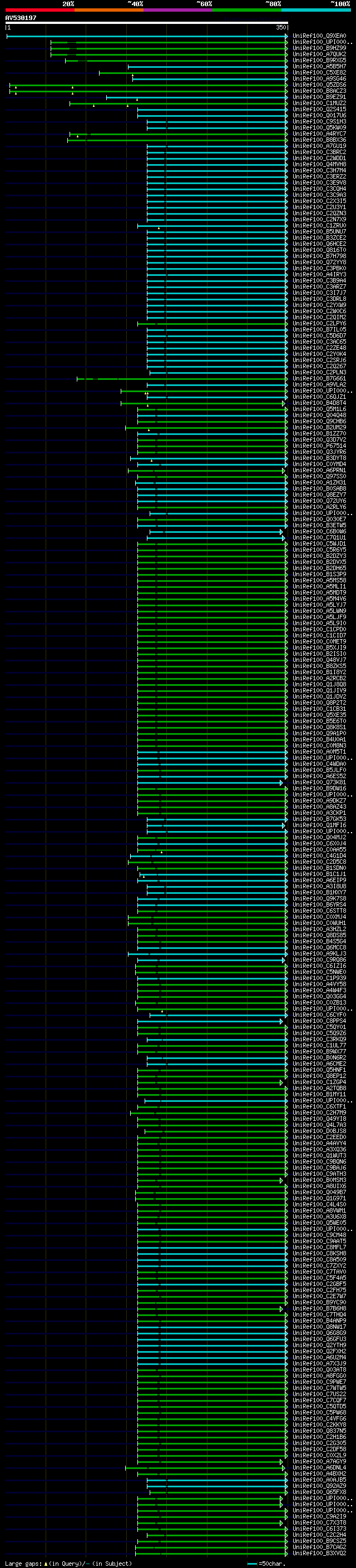This screenshot has height=1568, width=356.
Task: Open hit UniRef100_A5B5H7
Action: tap(319, 66)
